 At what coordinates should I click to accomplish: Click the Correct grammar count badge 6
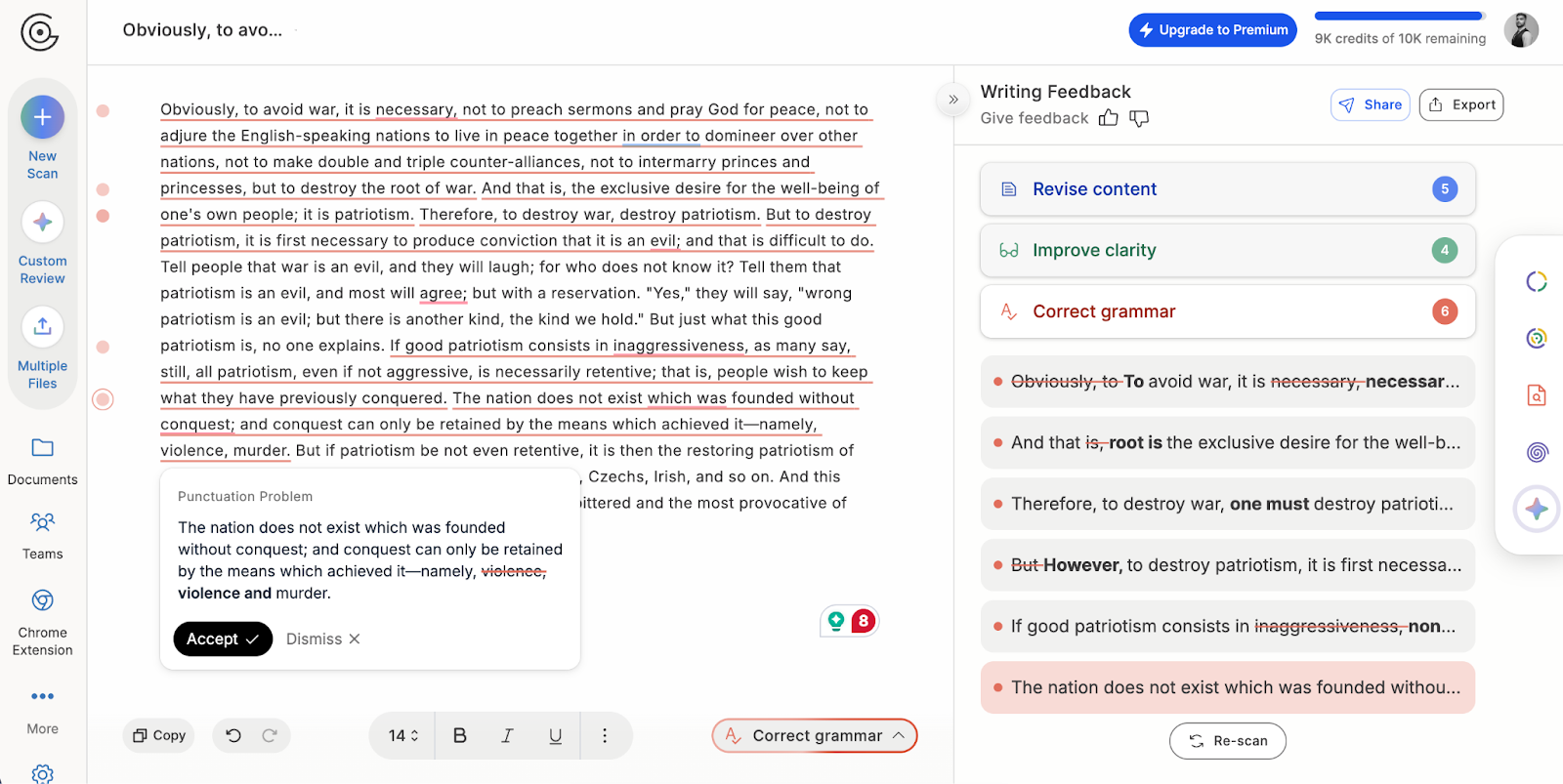coord(1445,311)
